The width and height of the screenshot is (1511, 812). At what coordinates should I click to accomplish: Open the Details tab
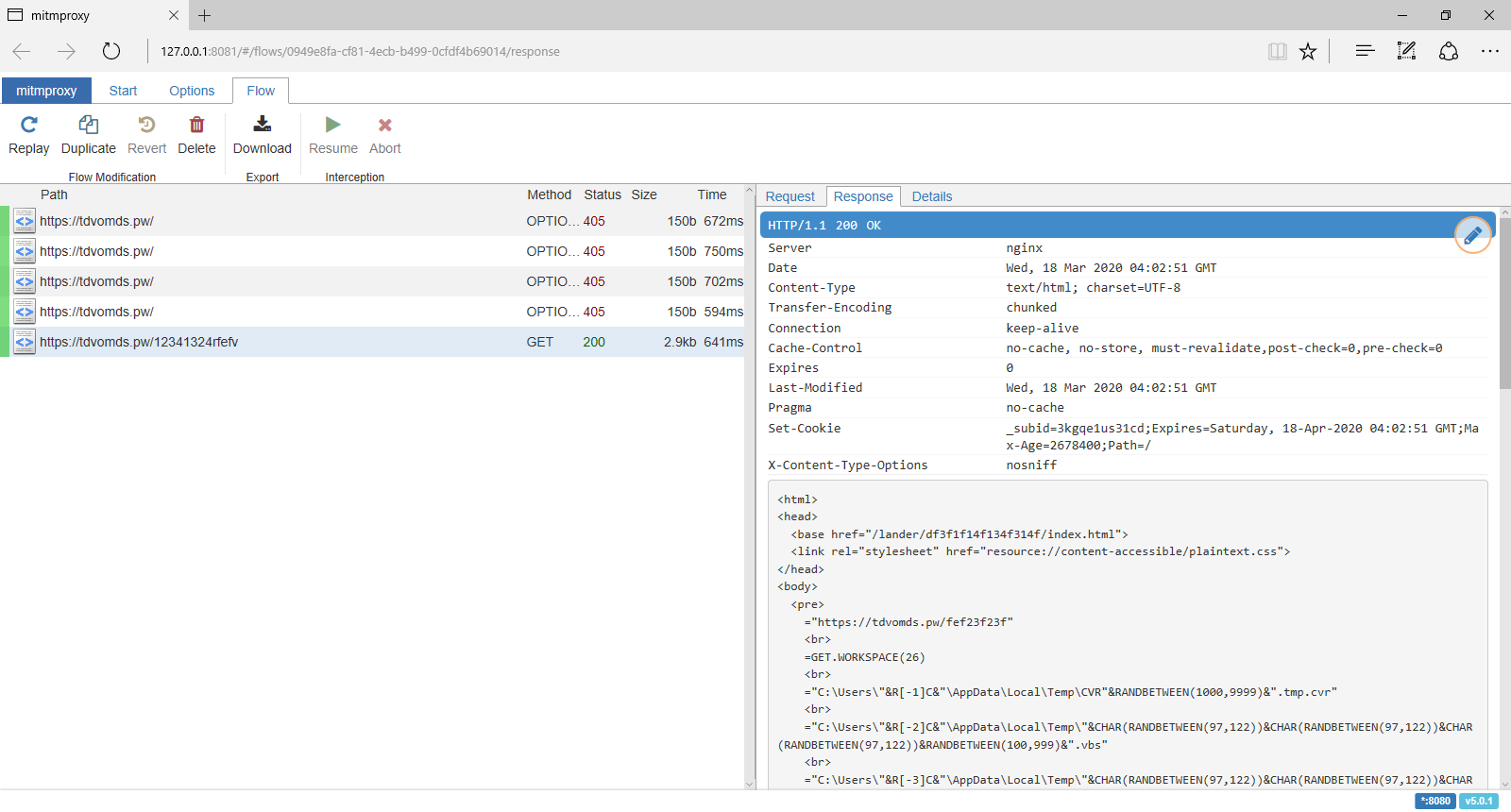(x=932, y=196)
